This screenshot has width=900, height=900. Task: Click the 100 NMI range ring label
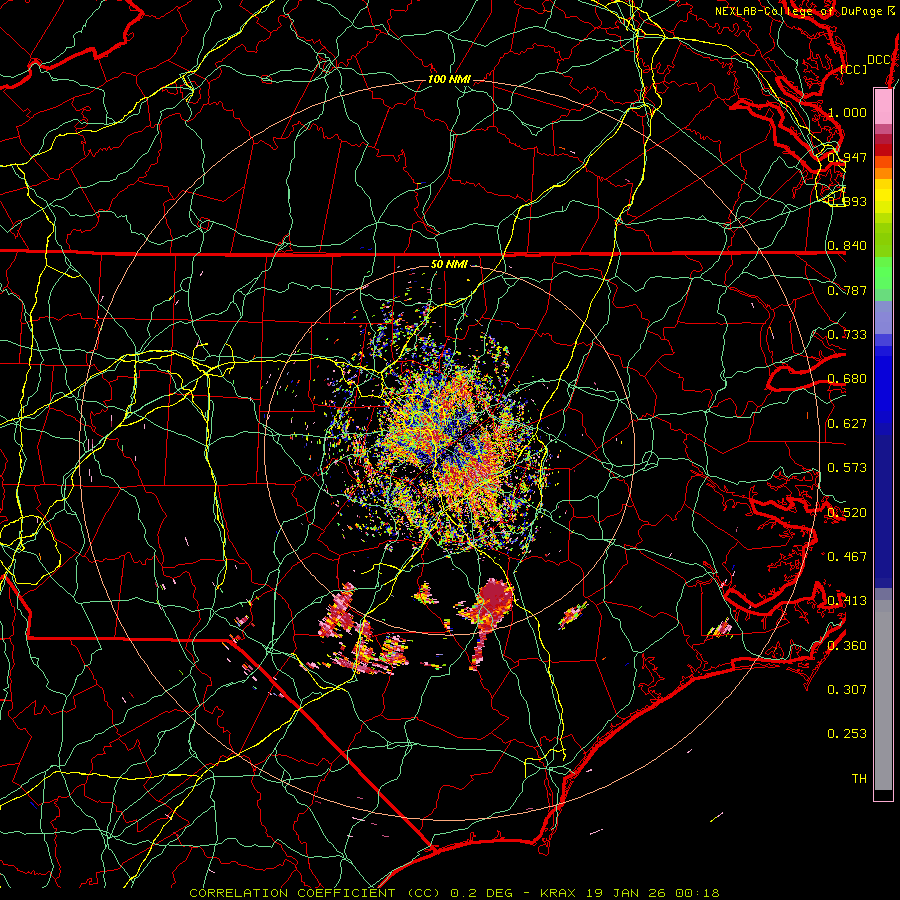point(449,79)
